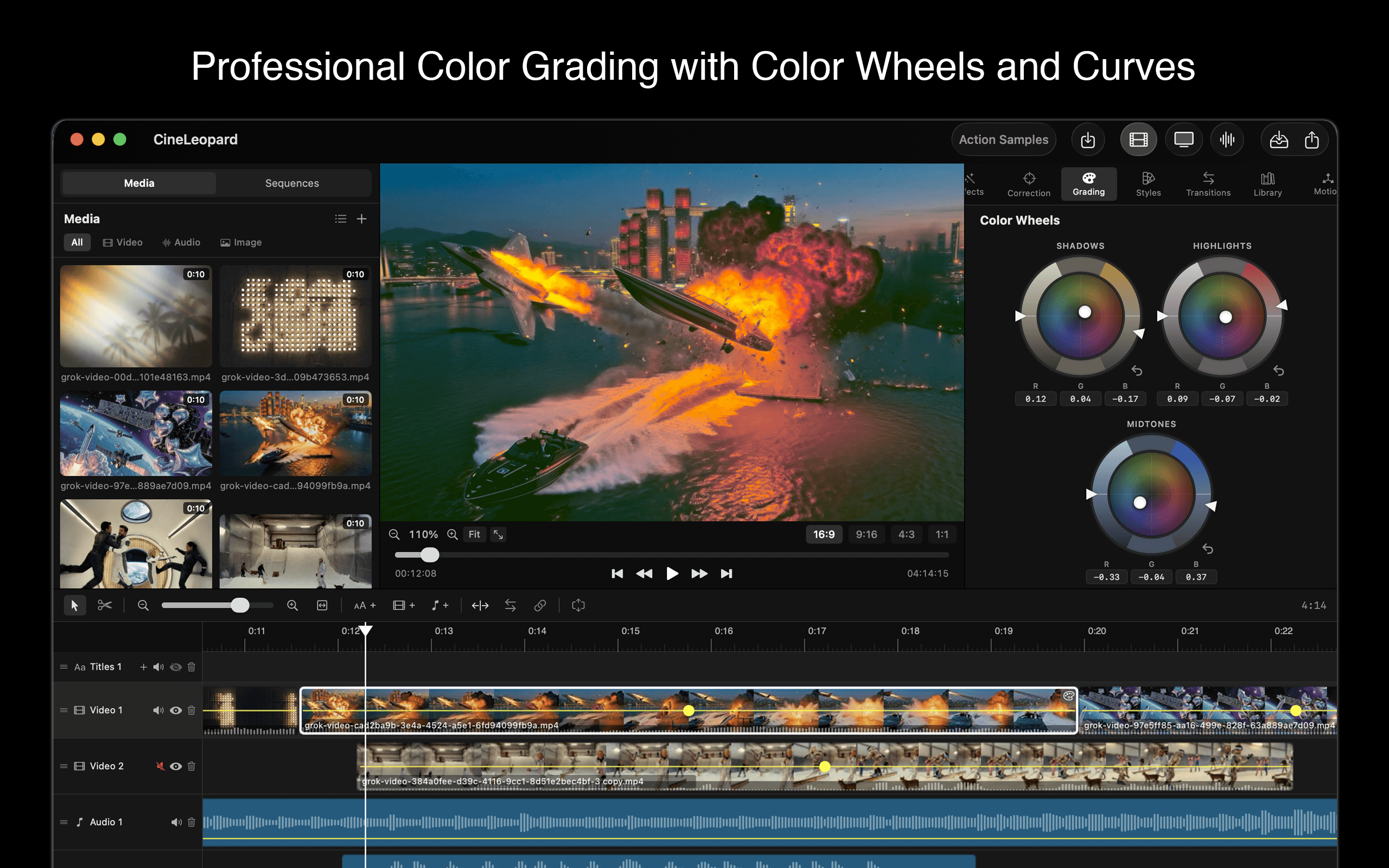Image resolution: width=1389 pixels, height=868 pixels.
Task: Click the Midtones color wheel center puck
Action: [1139, 503]
